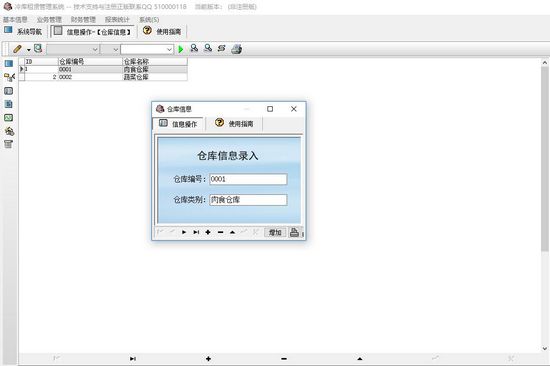Click the up-triangle edit icon in the dialog navigator
The height and width of the screenshot is (366, 550).
pyautogui.click(x=232, y=232)
